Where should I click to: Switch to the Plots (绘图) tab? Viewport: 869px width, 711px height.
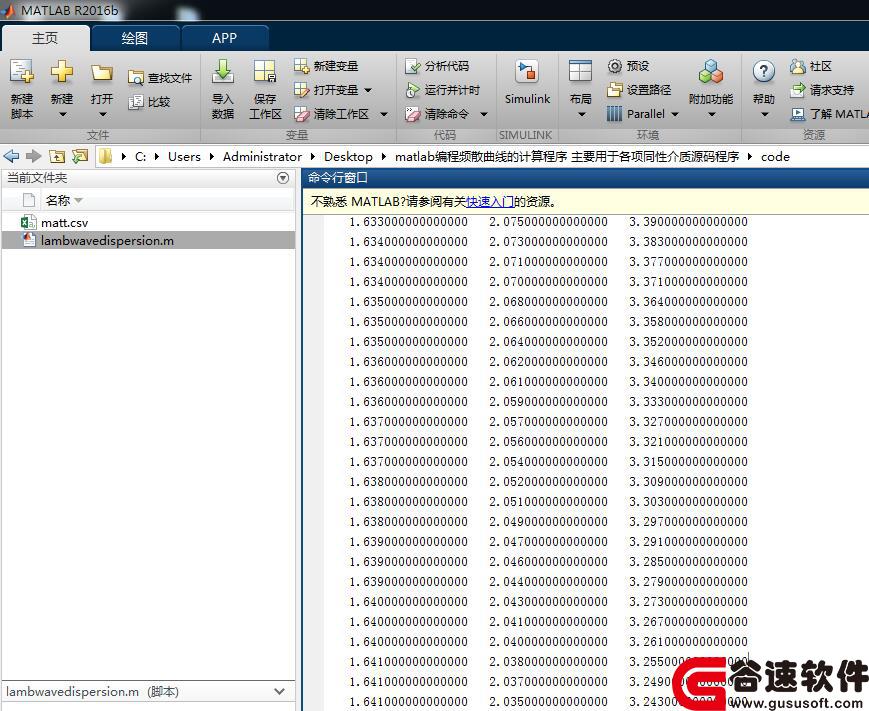[x=135, y=38]
